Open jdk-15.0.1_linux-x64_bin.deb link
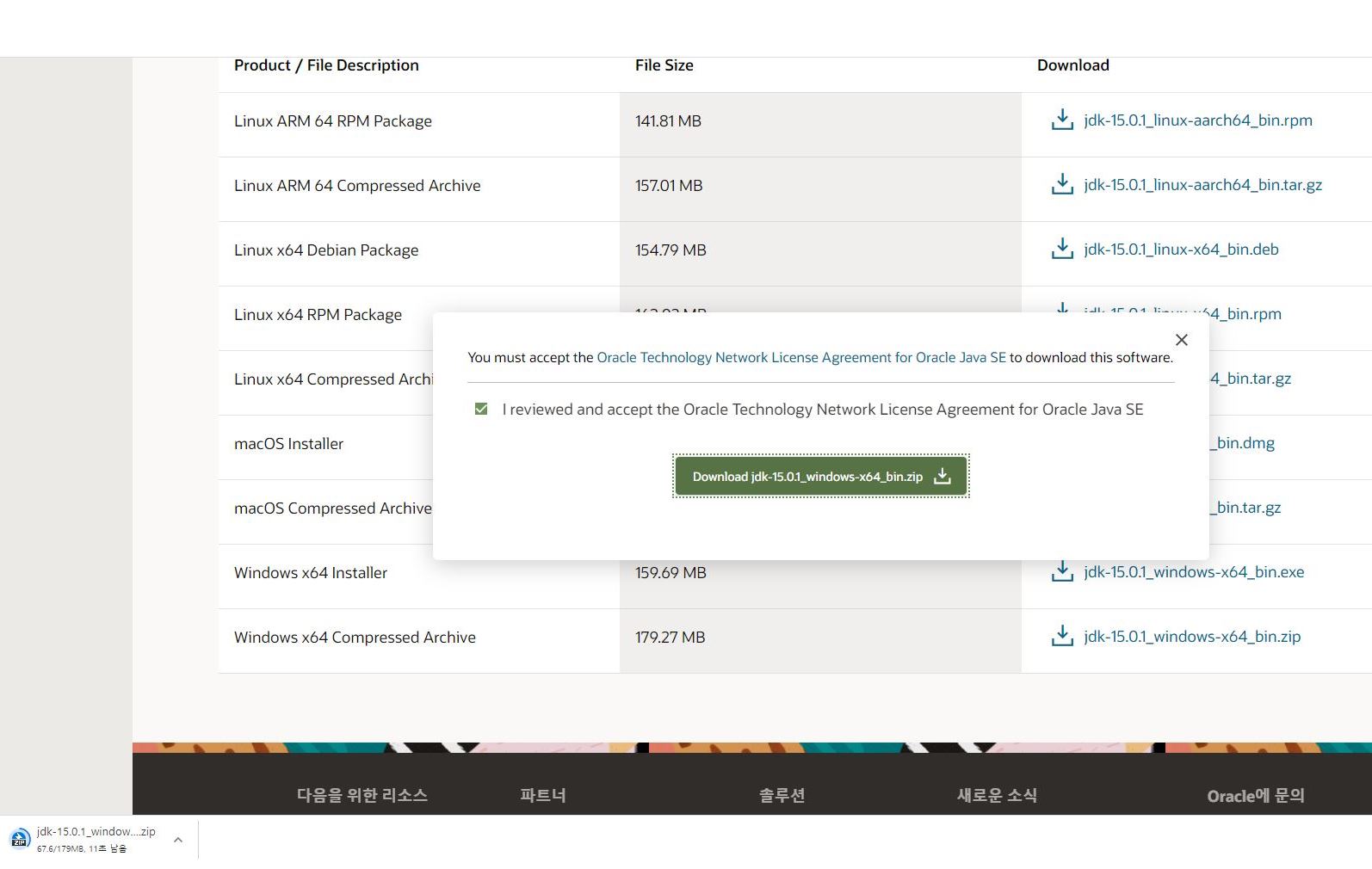1372x869 pixels. [x=1181, y=250]
